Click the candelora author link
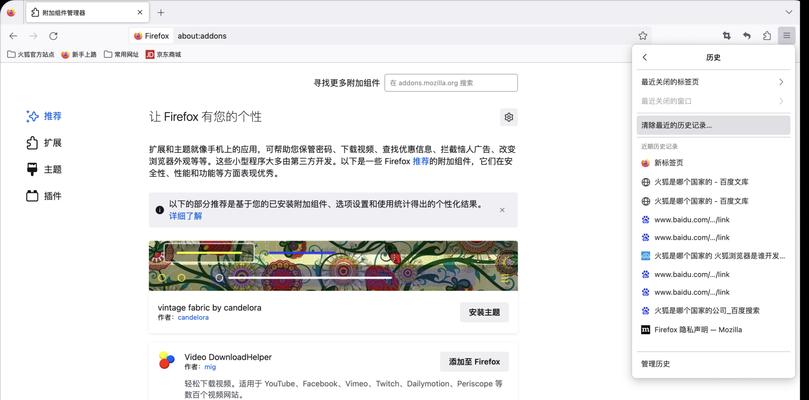This screenshot has width=809, height=400. point(193,317)
